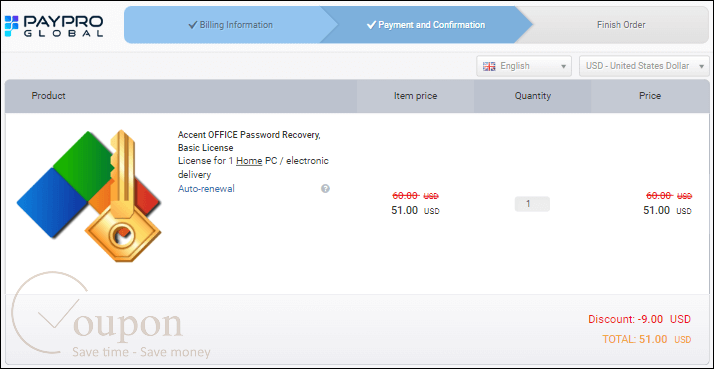Click the struck-through 60.00 in Price column
Viewport: 714px width, 369px height.
669,196
